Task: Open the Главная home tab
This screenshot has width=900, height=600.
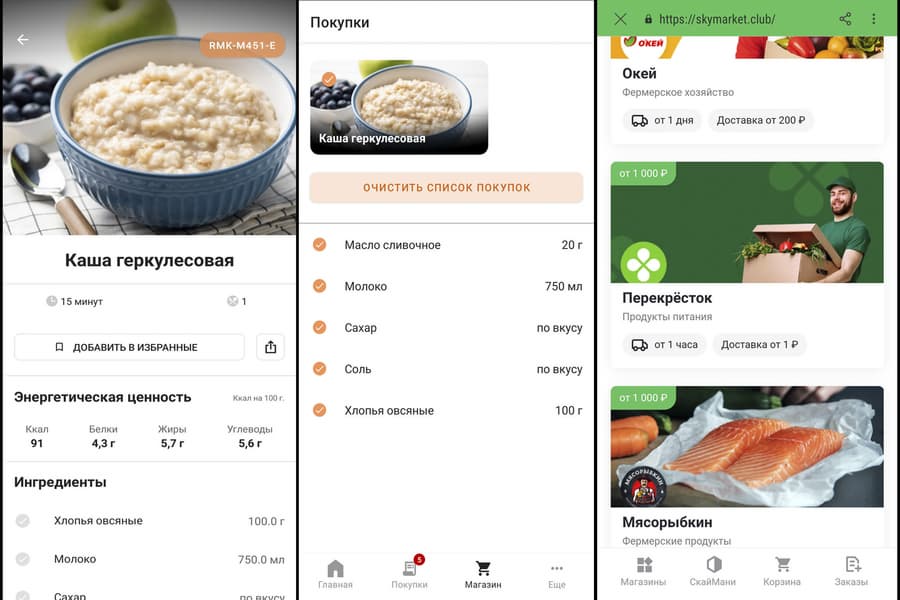Action: [x=335, y=575]
